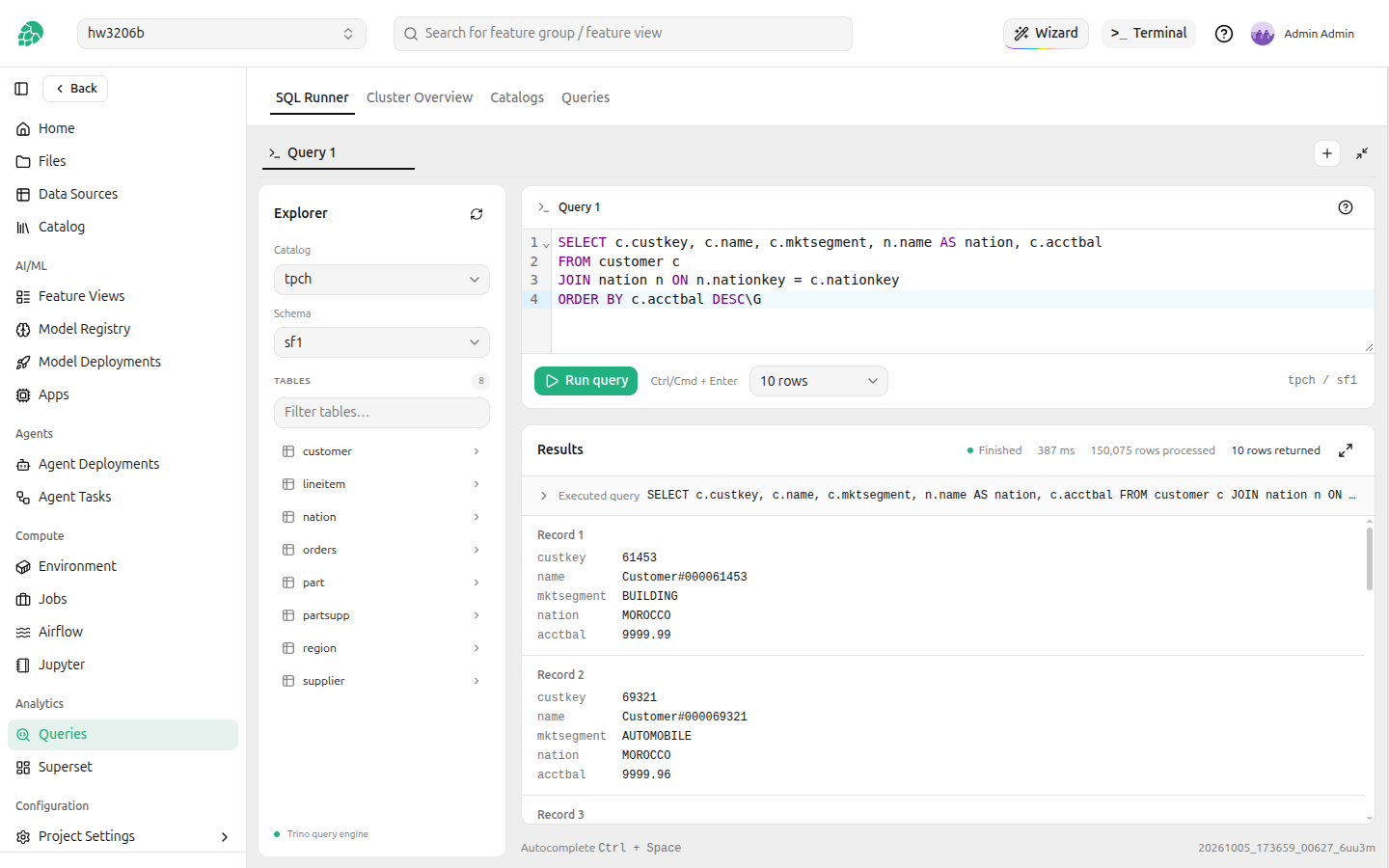The height and width of the screenshot is (868, 1389).
Task: Open Data Sources in sidebar
Action: click(x=123, y=194)
